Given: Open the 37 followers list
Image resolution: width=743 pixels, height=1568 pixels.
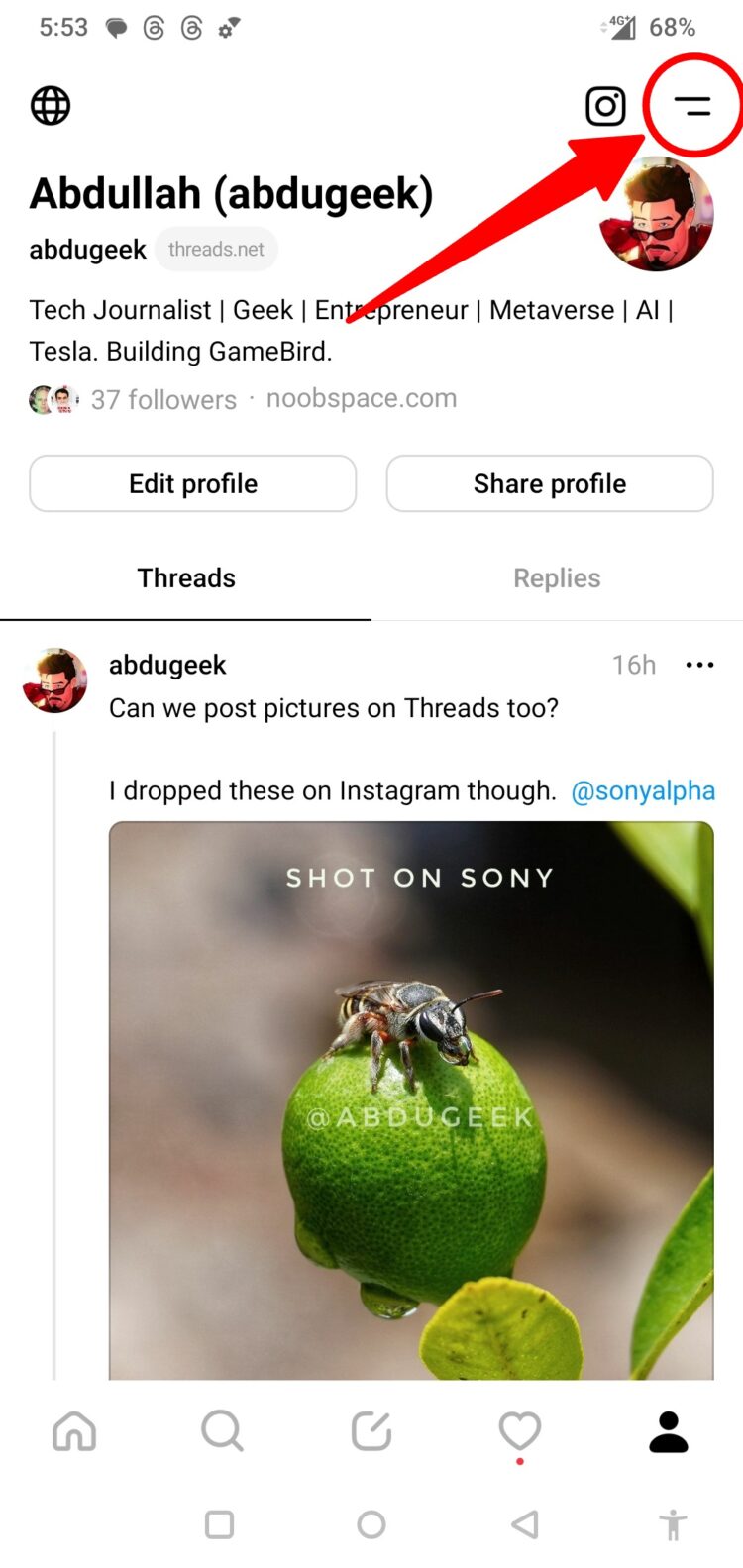Looking at the screenshot, I should tap(163, 399).
